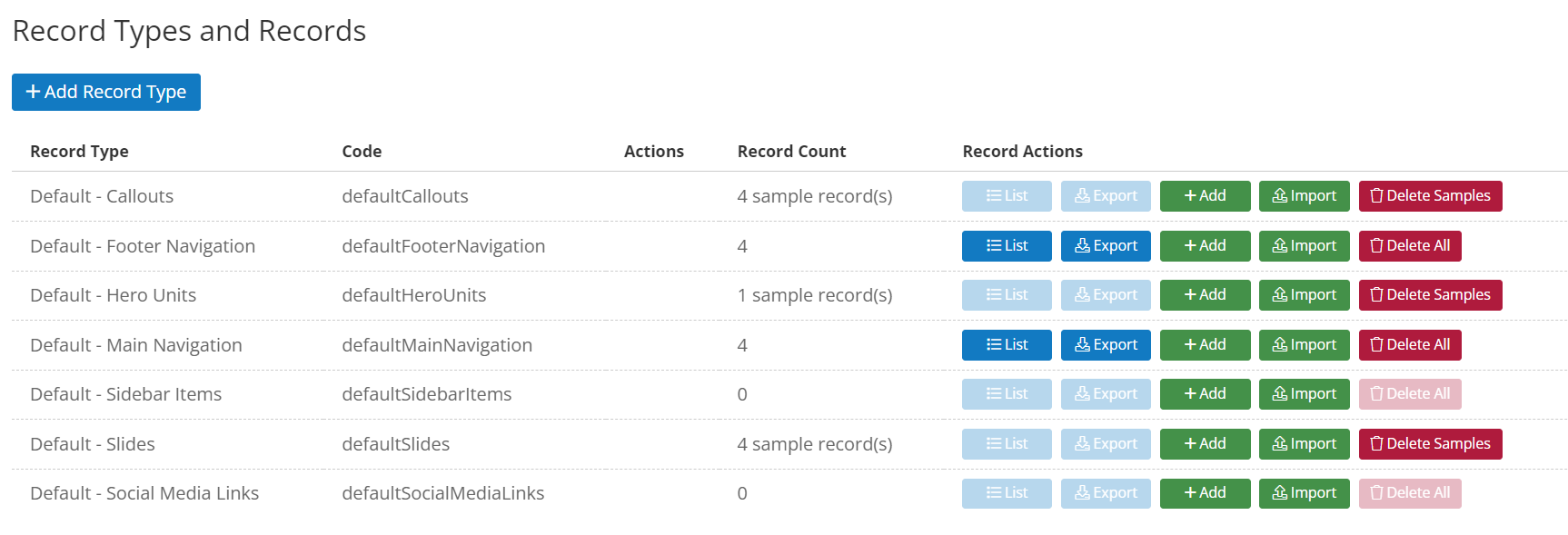List Default - Main Navigation records
1568x535 pixels.
click(x=1007, y=344)
